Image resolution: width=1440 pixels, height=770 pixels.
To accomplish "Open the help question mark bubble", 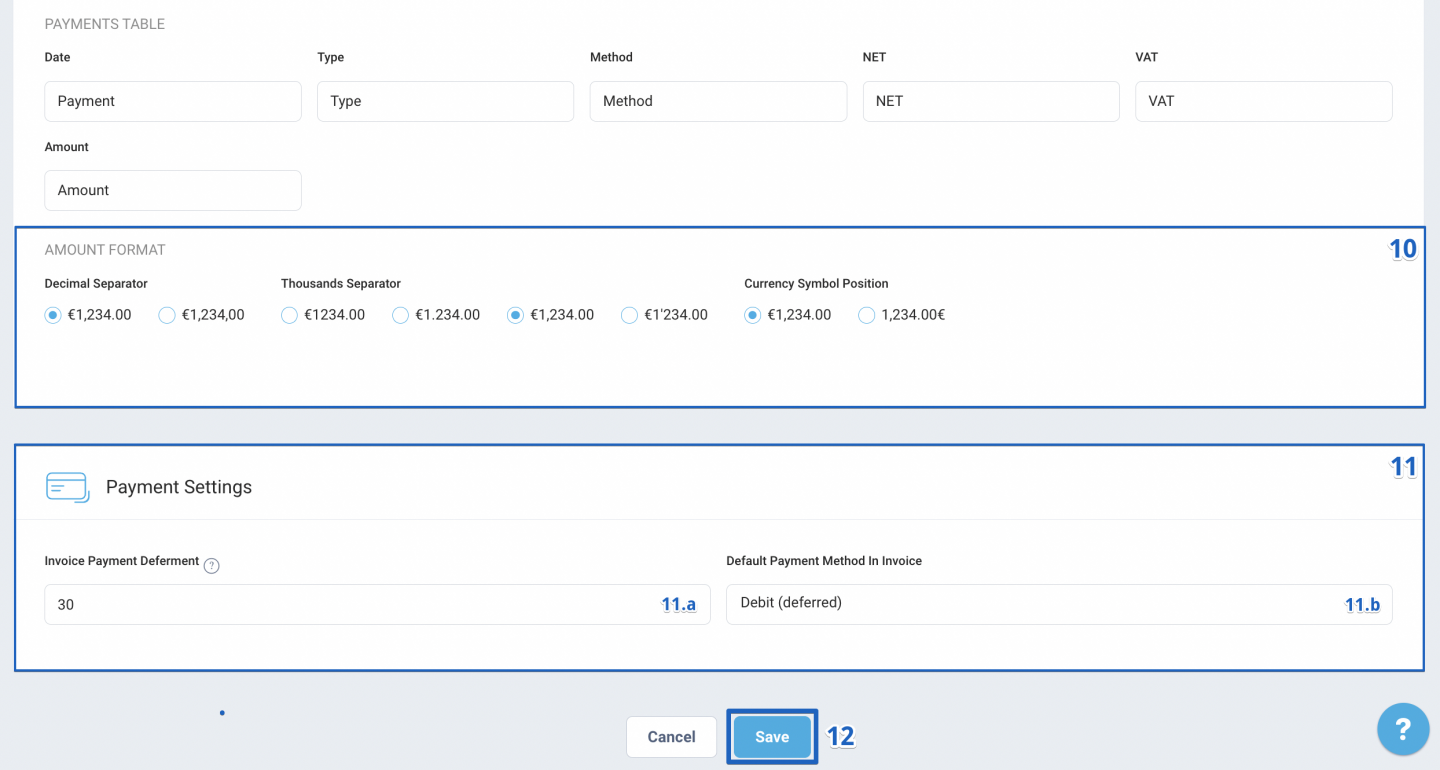I will (x=1403, y=729).
